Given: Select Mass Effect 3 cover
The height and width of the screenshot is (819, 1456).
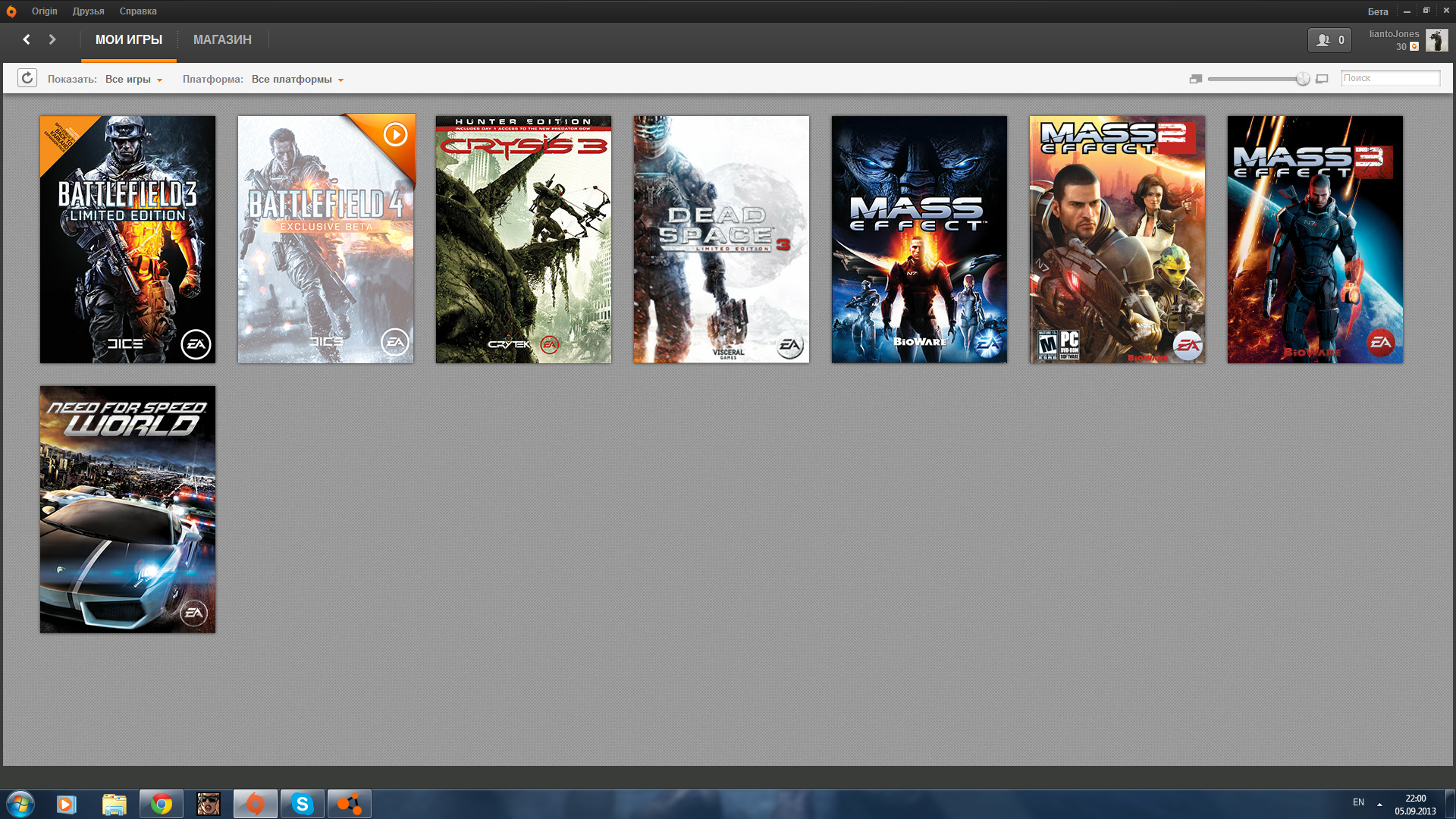Looking at the screenshot, I should [x=1315, y=240].
